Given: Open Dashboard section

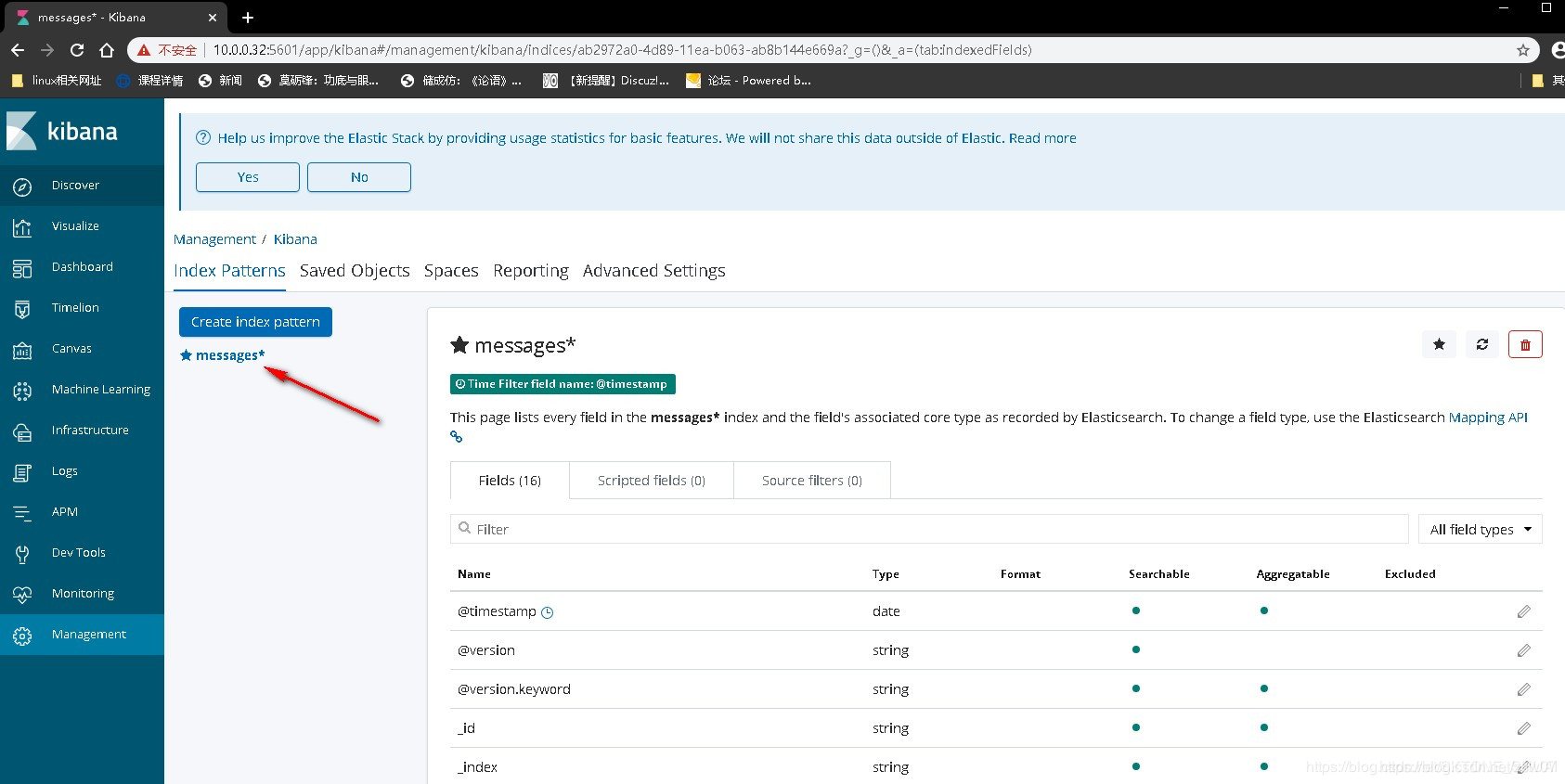Looking at the screenshot, I should (82, 267).
